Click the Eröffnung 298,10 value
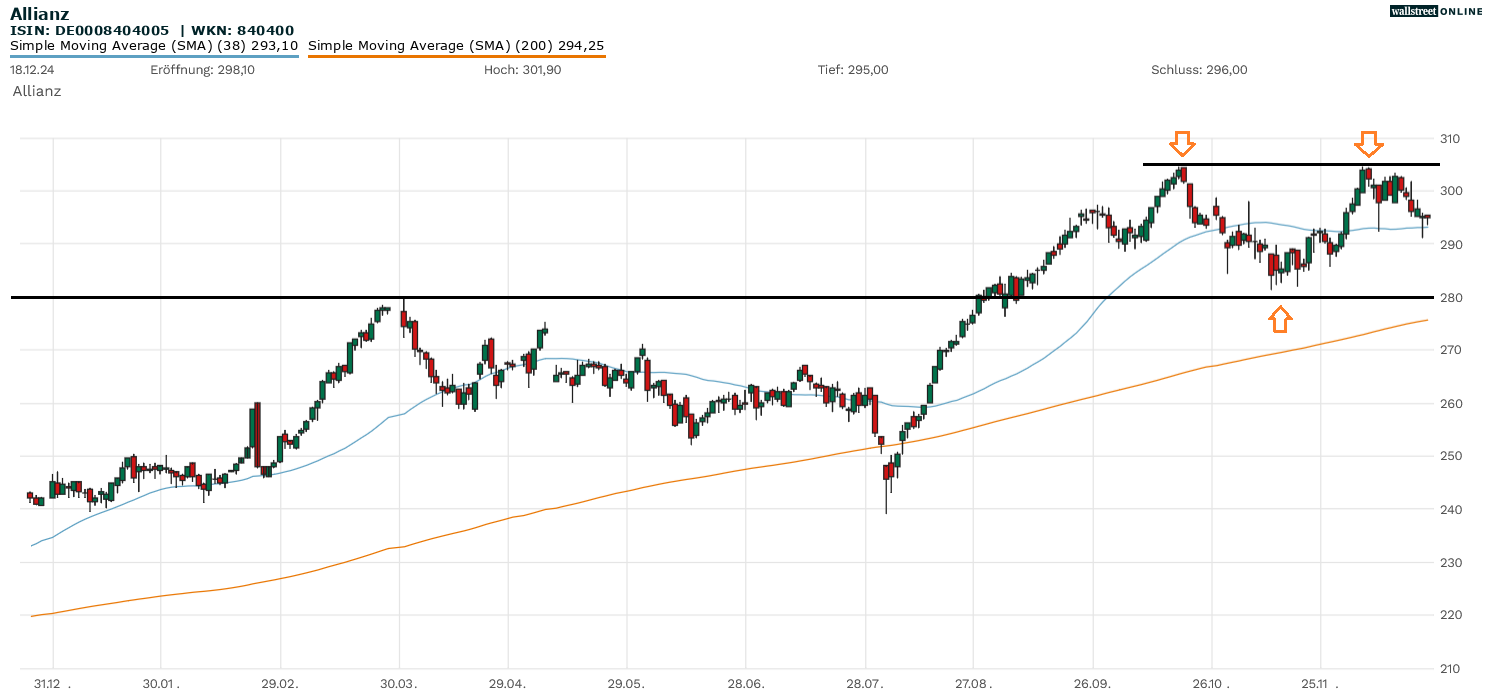 pos(202,70)
